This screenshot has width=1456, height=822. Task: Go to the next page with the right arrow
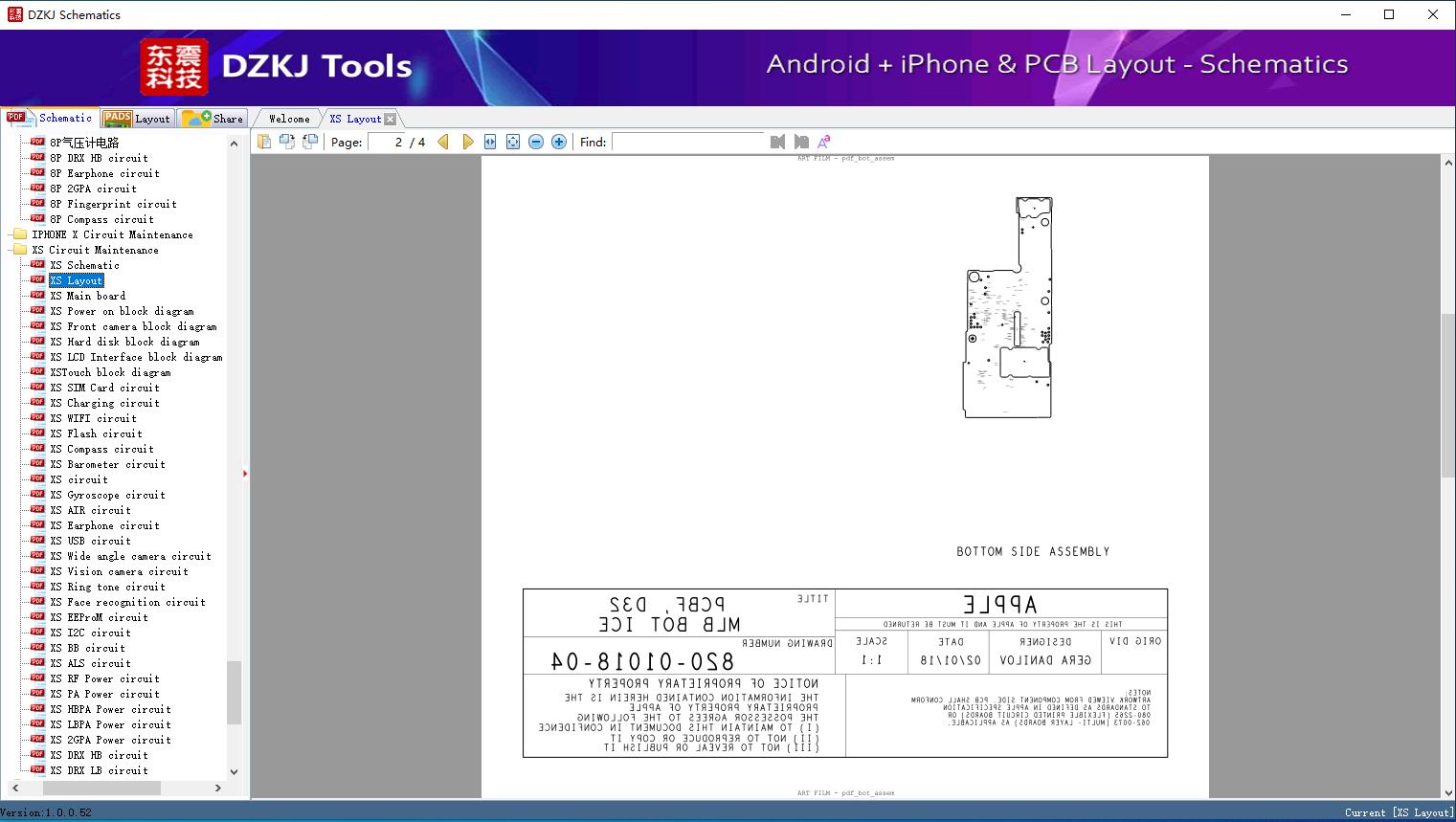(x=467, y=142)
